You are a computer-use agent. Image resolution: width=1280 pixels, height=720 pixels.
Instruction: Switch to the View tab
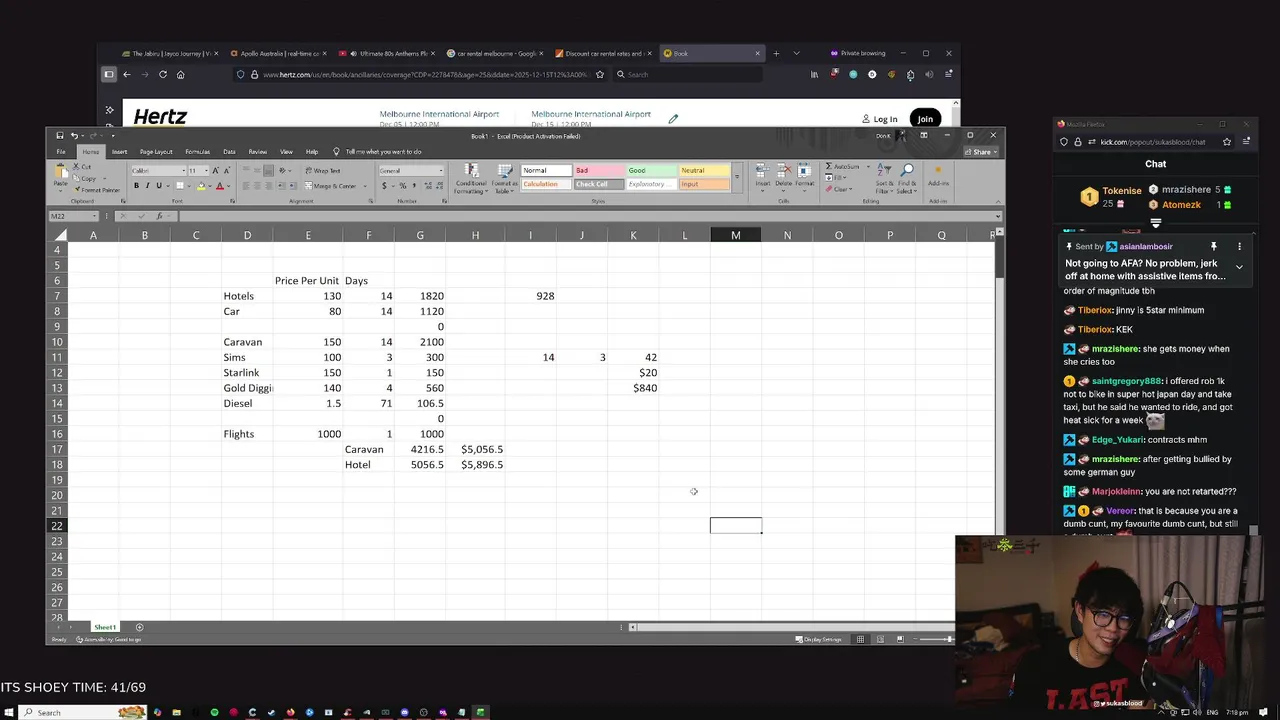point(286,152)
